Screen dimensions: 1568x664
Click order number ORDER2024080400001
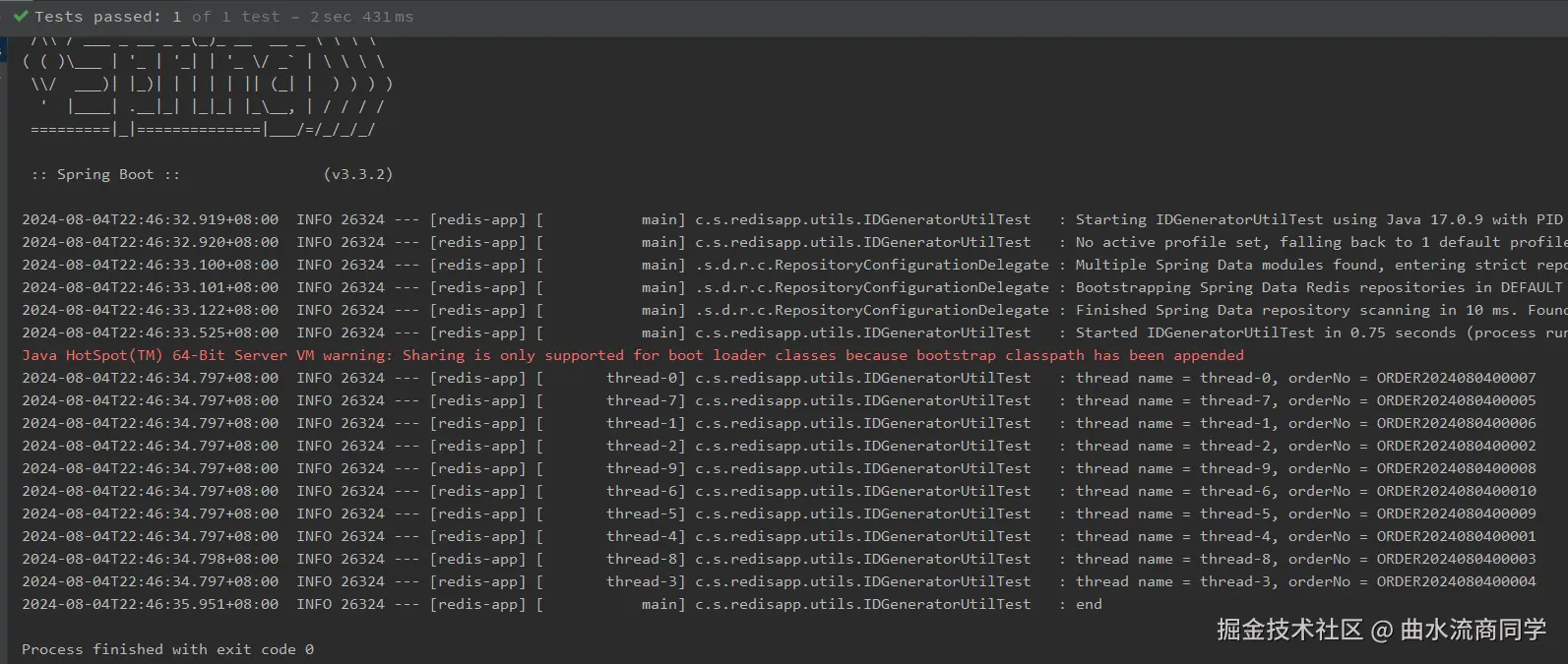1456,536
